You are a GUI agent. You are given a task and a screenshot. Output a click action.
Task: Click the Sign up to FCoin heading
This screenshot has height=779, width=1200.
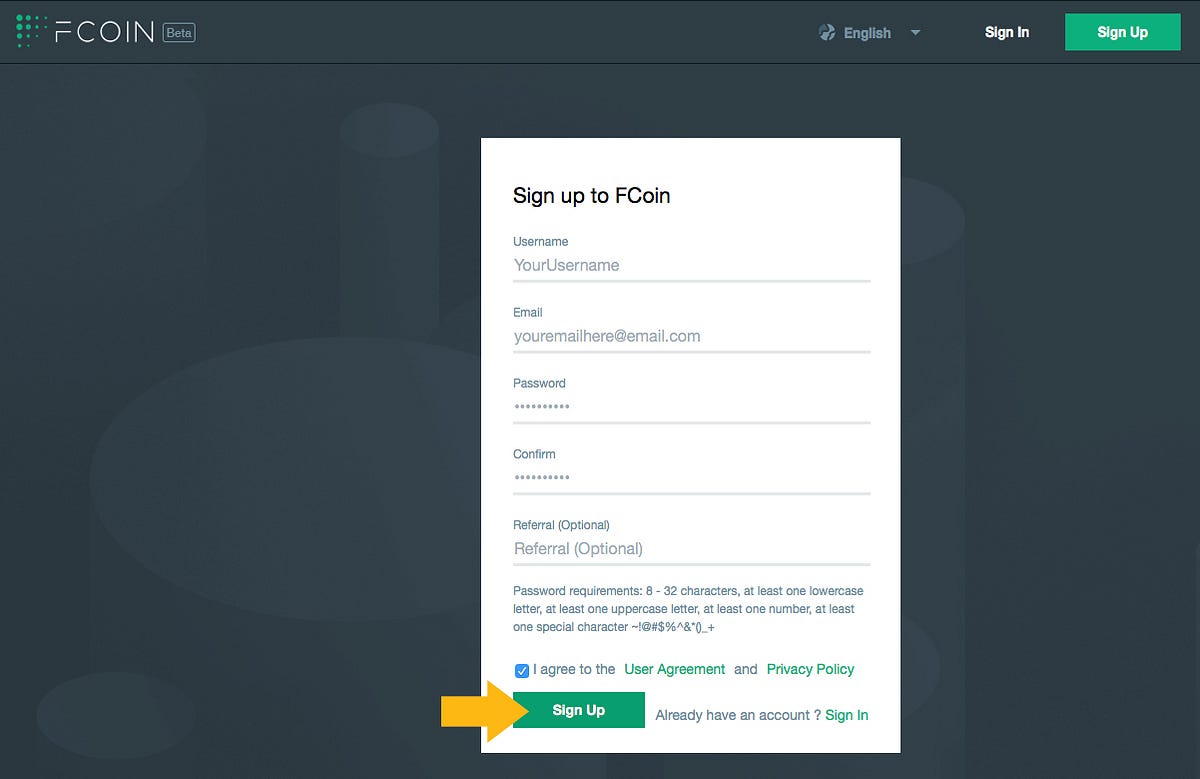(592, 196)
